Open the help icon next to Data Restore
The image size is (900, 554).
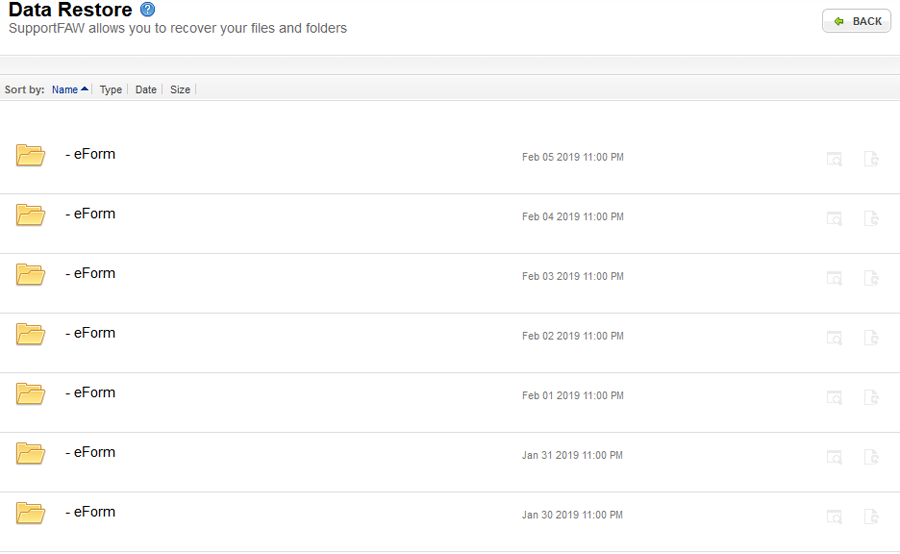coord(148,9)
